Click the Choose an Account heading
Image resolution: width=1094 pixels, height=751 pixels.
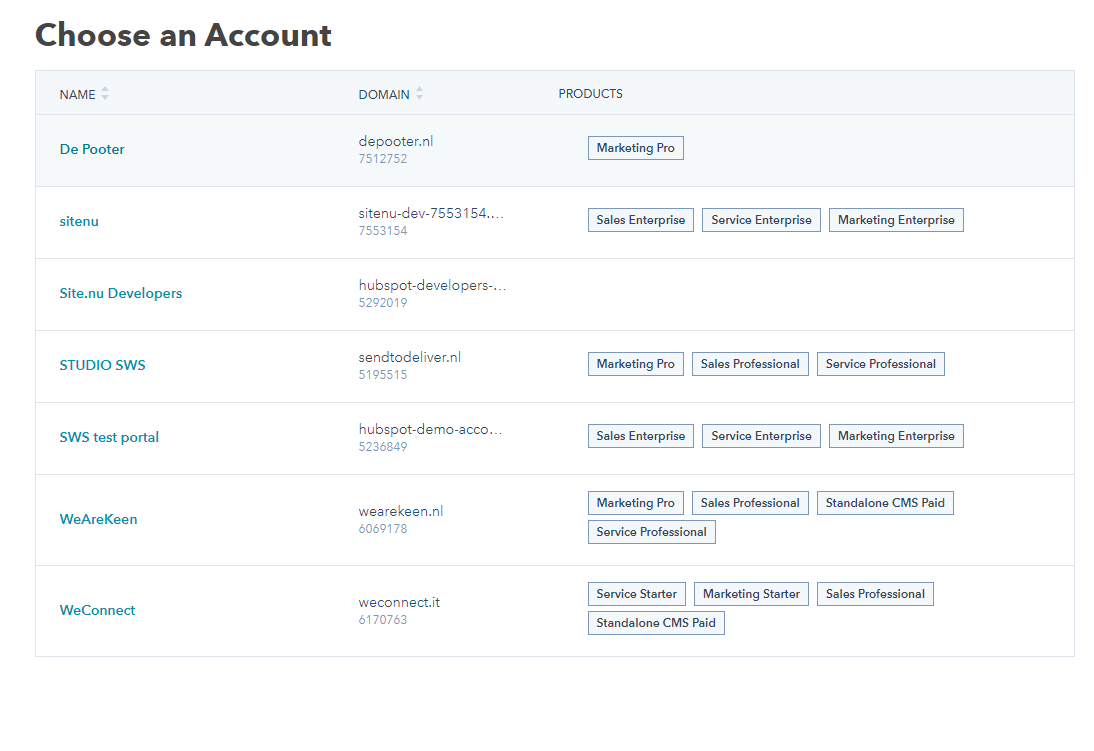183,35
